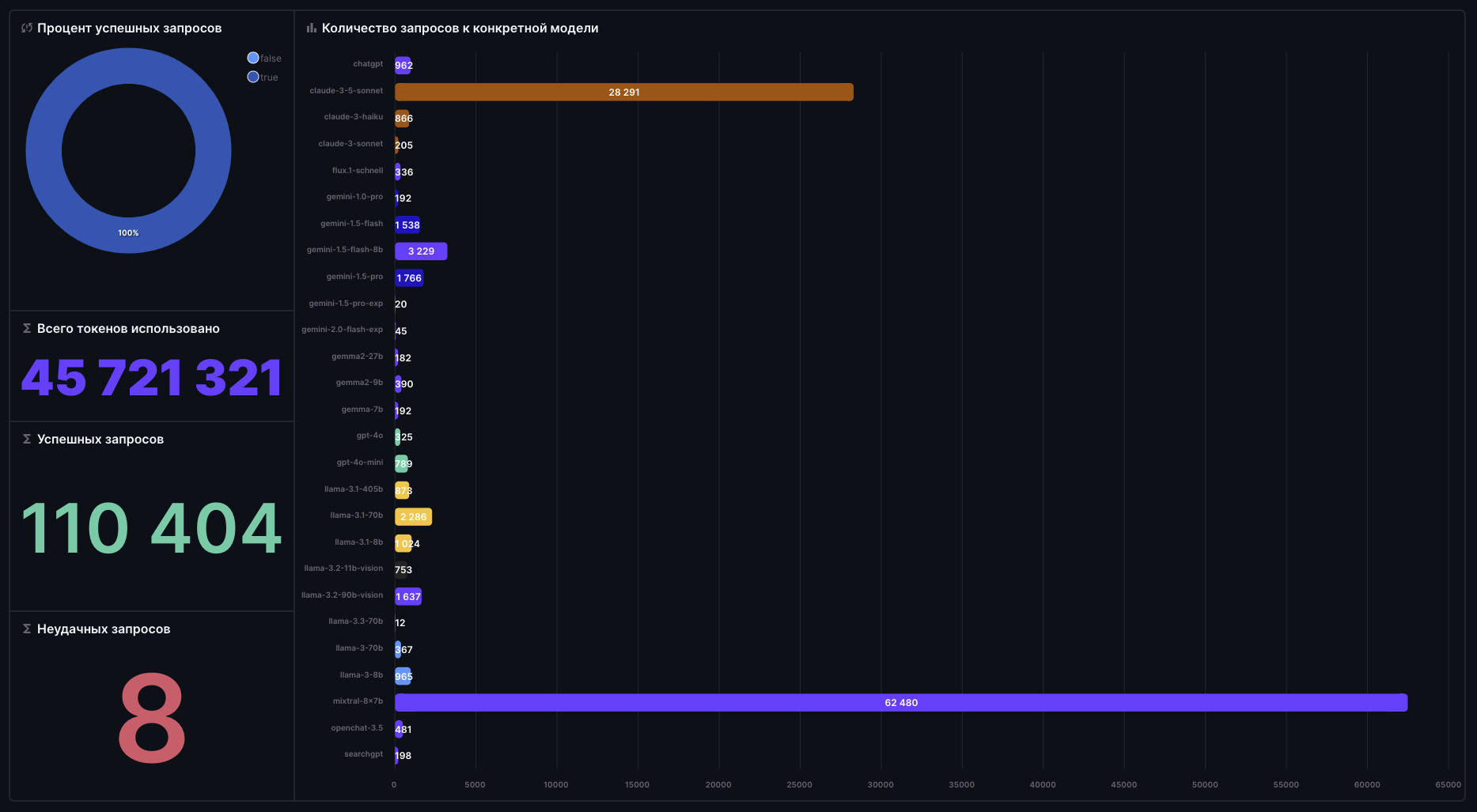
Task: Click the orange 28 291 bar
Action: point(624,92)
